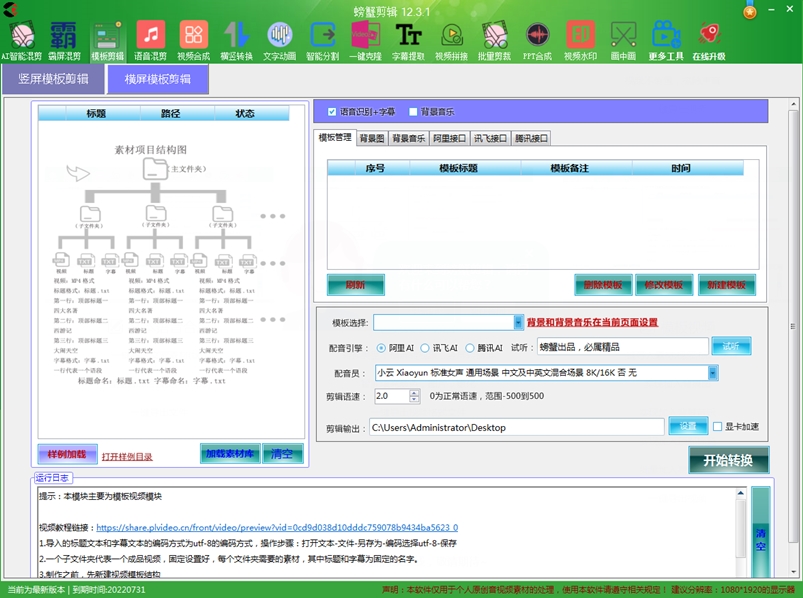Click the 新建模板 button
Screen dimensions: 803x598
tap(726, 285)
